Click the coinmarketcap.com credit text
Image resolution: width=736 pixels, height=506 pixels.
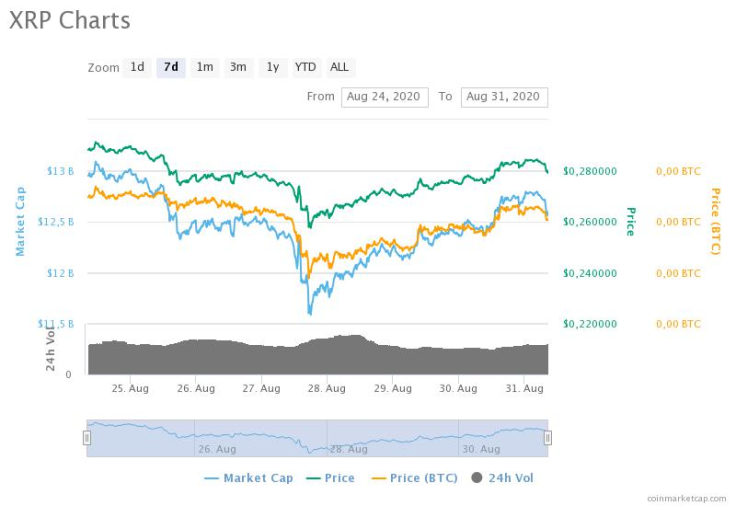687,498
